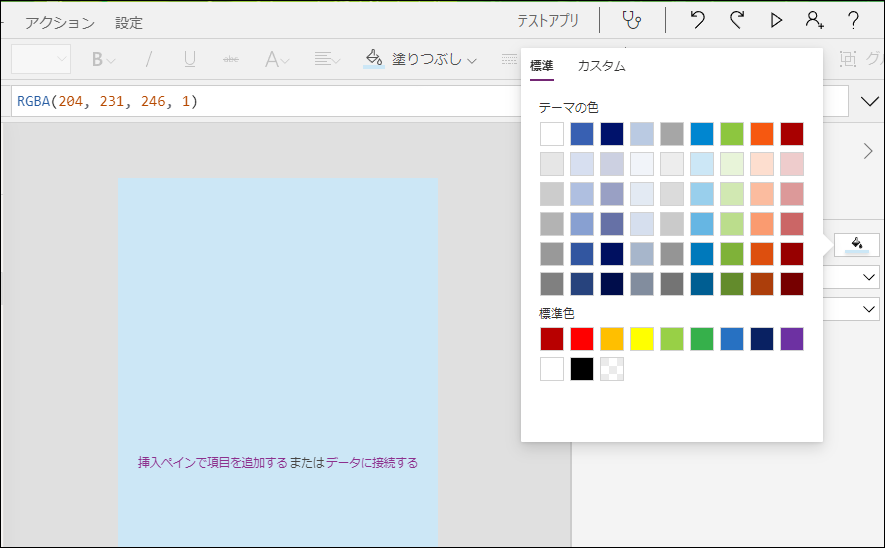
Task: Toggle underline text formatting
Action: point(190,59)
